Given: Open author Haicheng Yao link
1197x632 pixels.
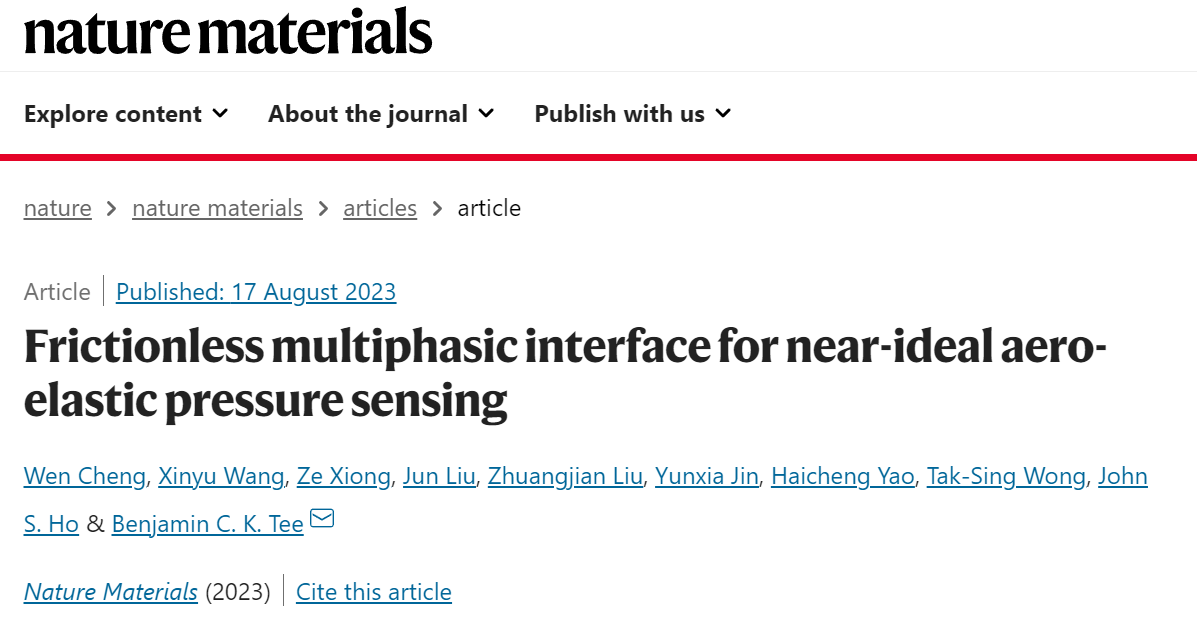Looking at the screenshot, I should (x=843, y=476).
